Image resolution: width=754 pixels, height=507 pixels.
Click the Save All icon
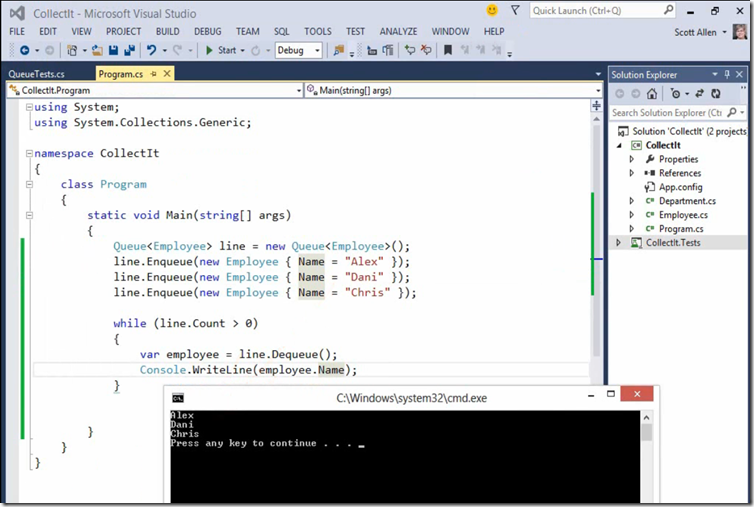tap(129, 50)
